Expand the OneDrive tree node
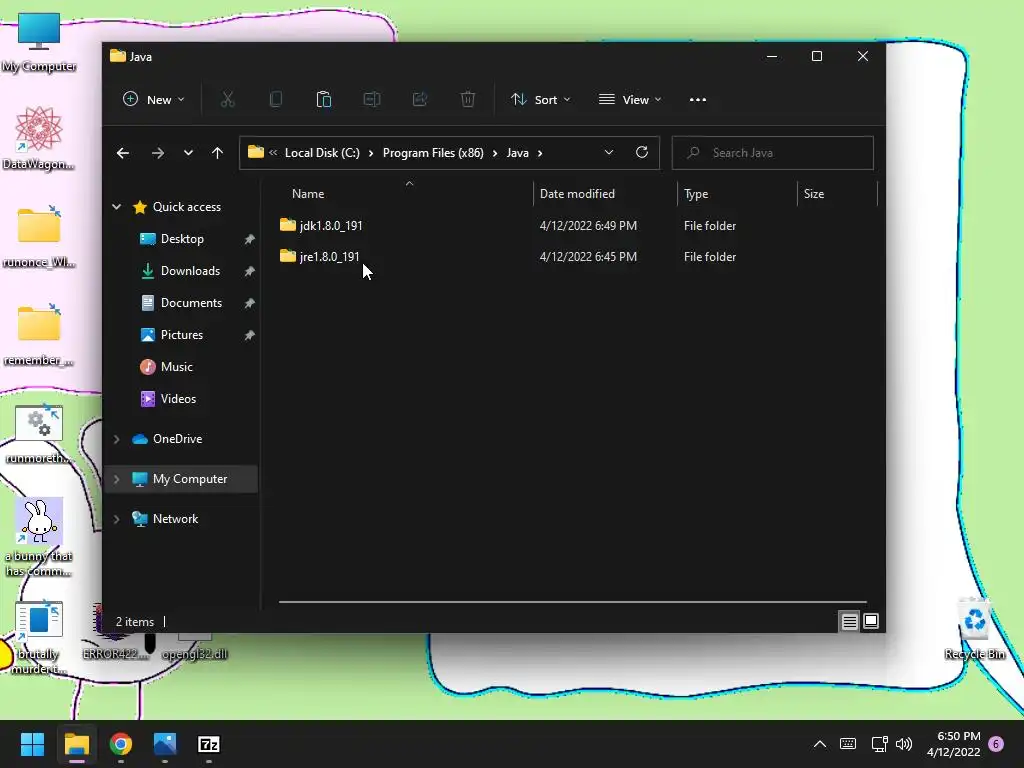The width and height of the screenshot is (1024, 768). 117,439
